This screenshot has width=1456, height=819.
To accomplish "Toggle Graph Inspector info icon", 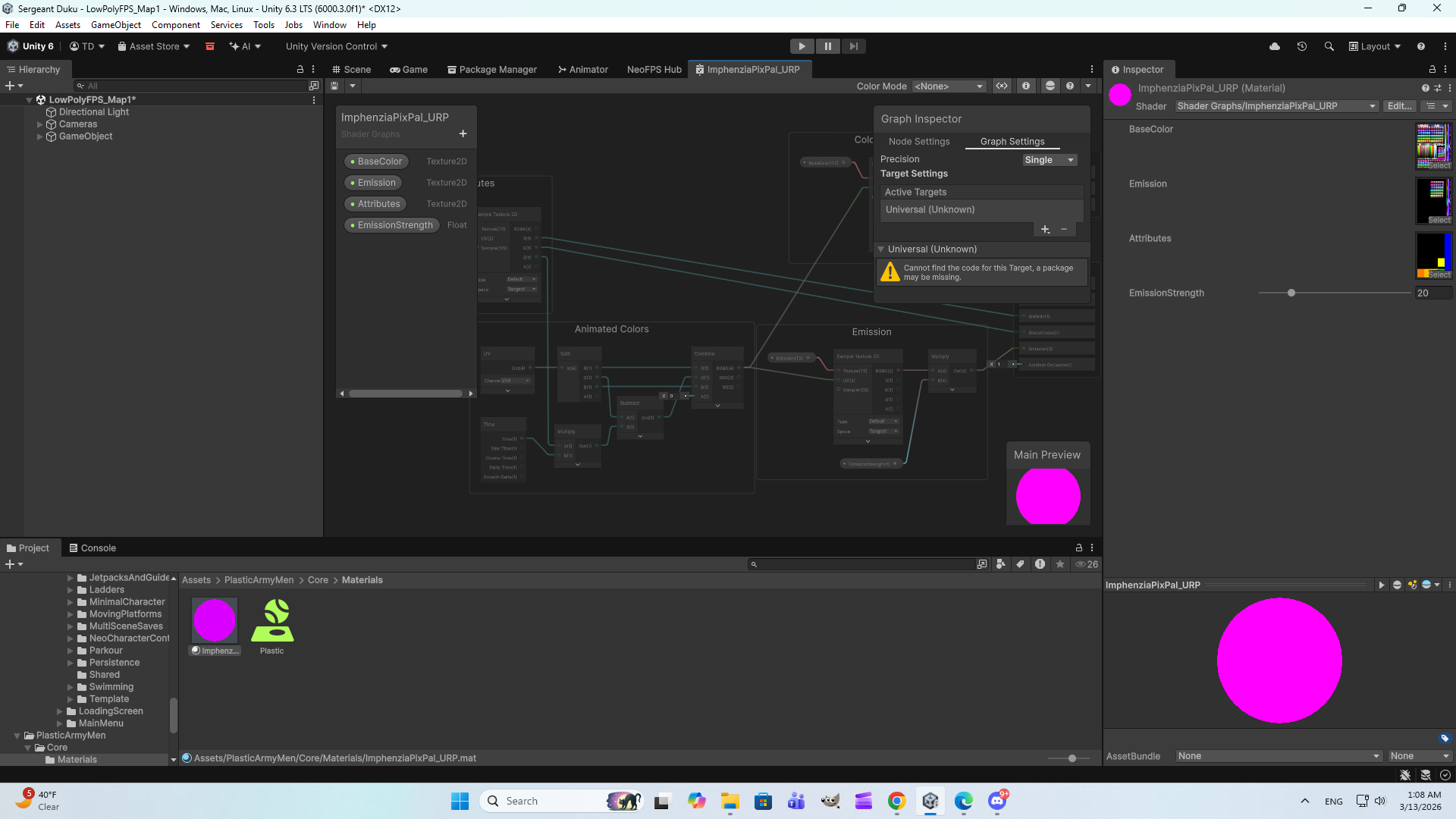I will [x=1026, y=86].
